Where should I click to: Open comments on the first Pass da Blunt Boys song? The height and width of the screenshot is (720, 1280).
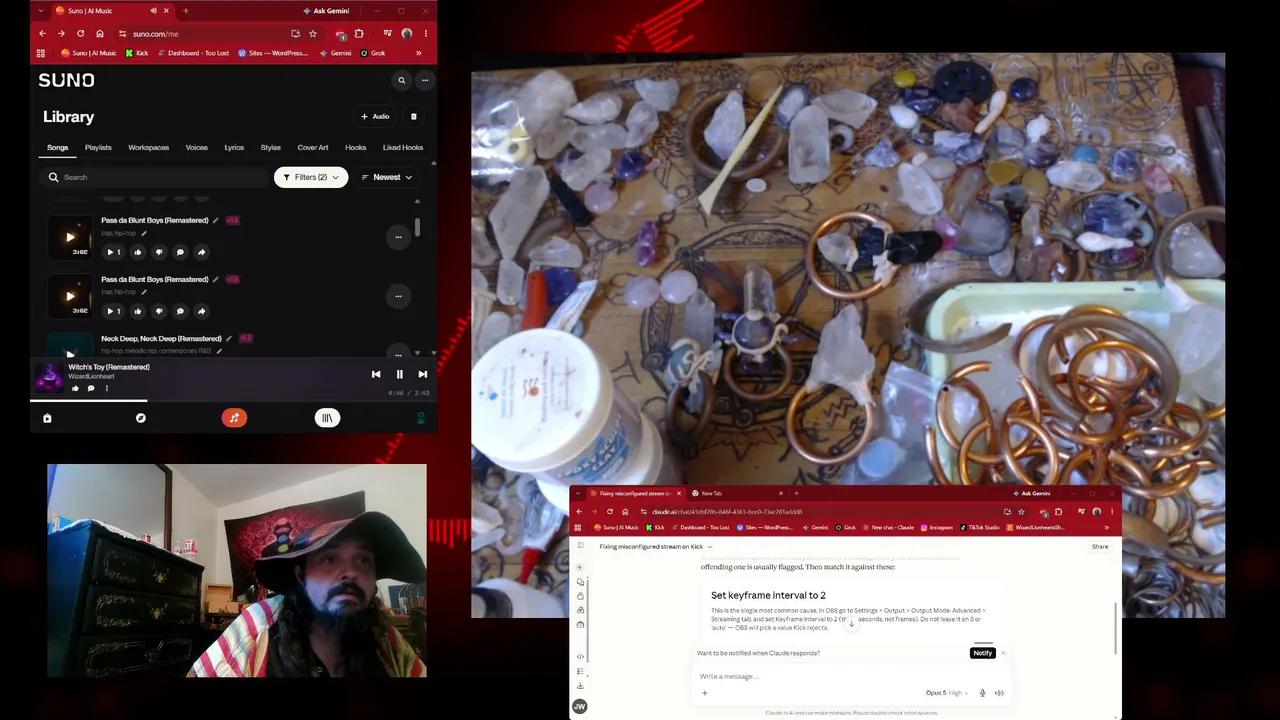point(180,252)
